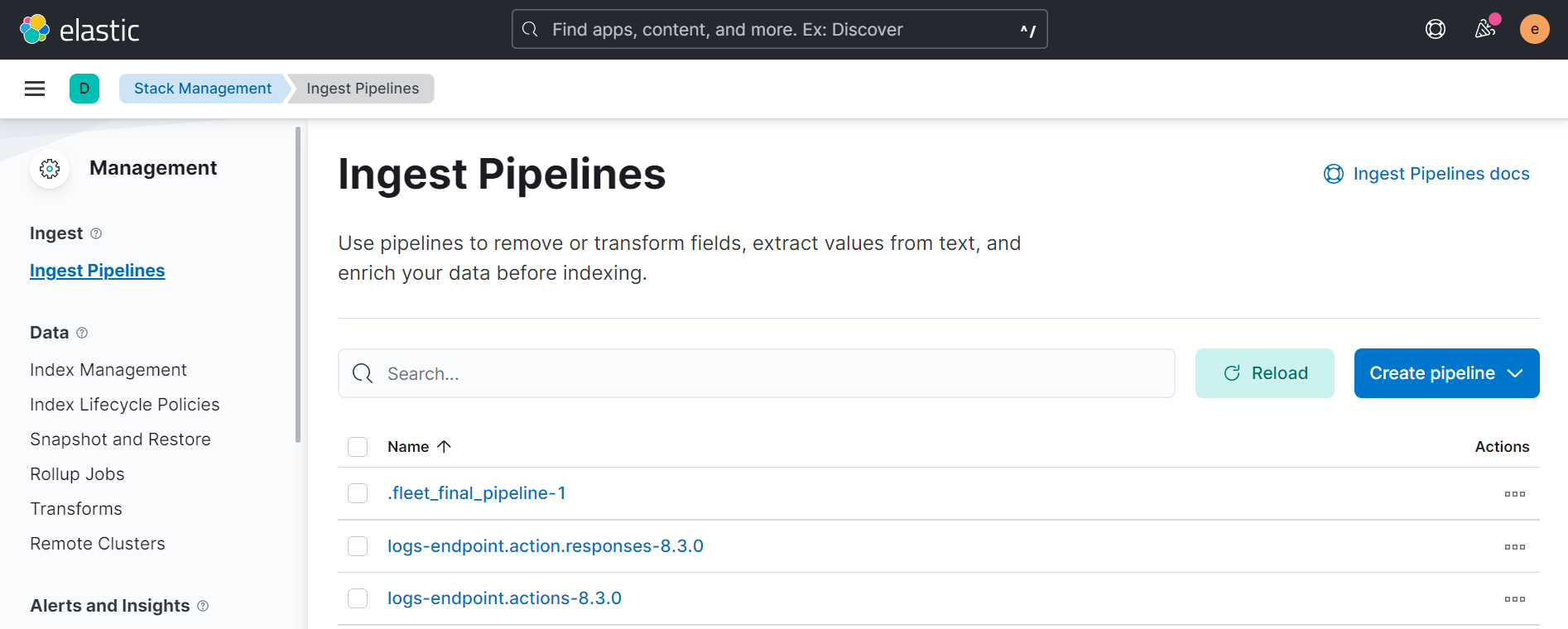Open the help menu lifebuoy icon
This screenshot has height=629, width=1568.
(x=1436, y=30)
